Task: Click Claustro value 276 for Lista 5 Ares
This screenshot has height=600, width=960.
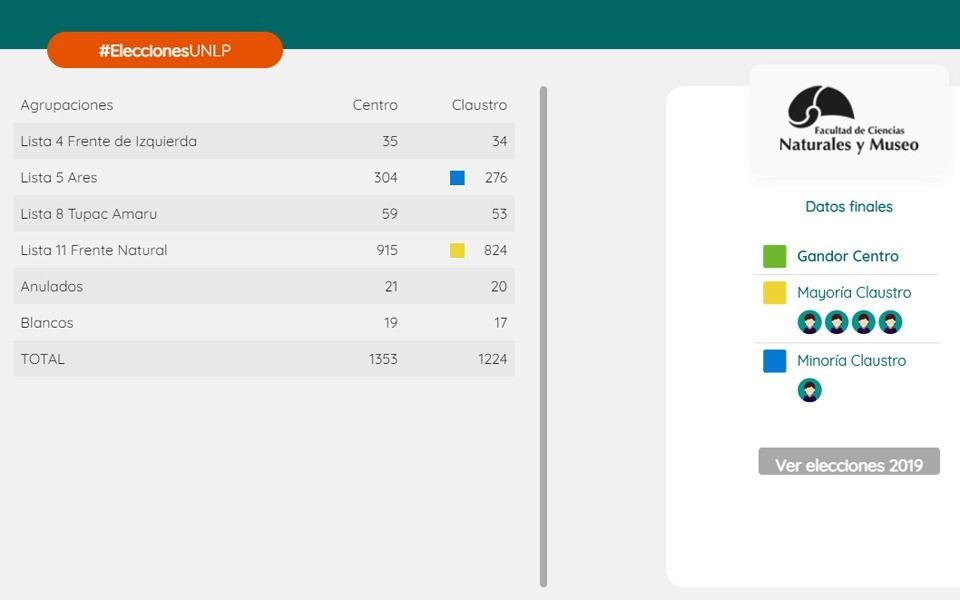Action: (496, 178)
